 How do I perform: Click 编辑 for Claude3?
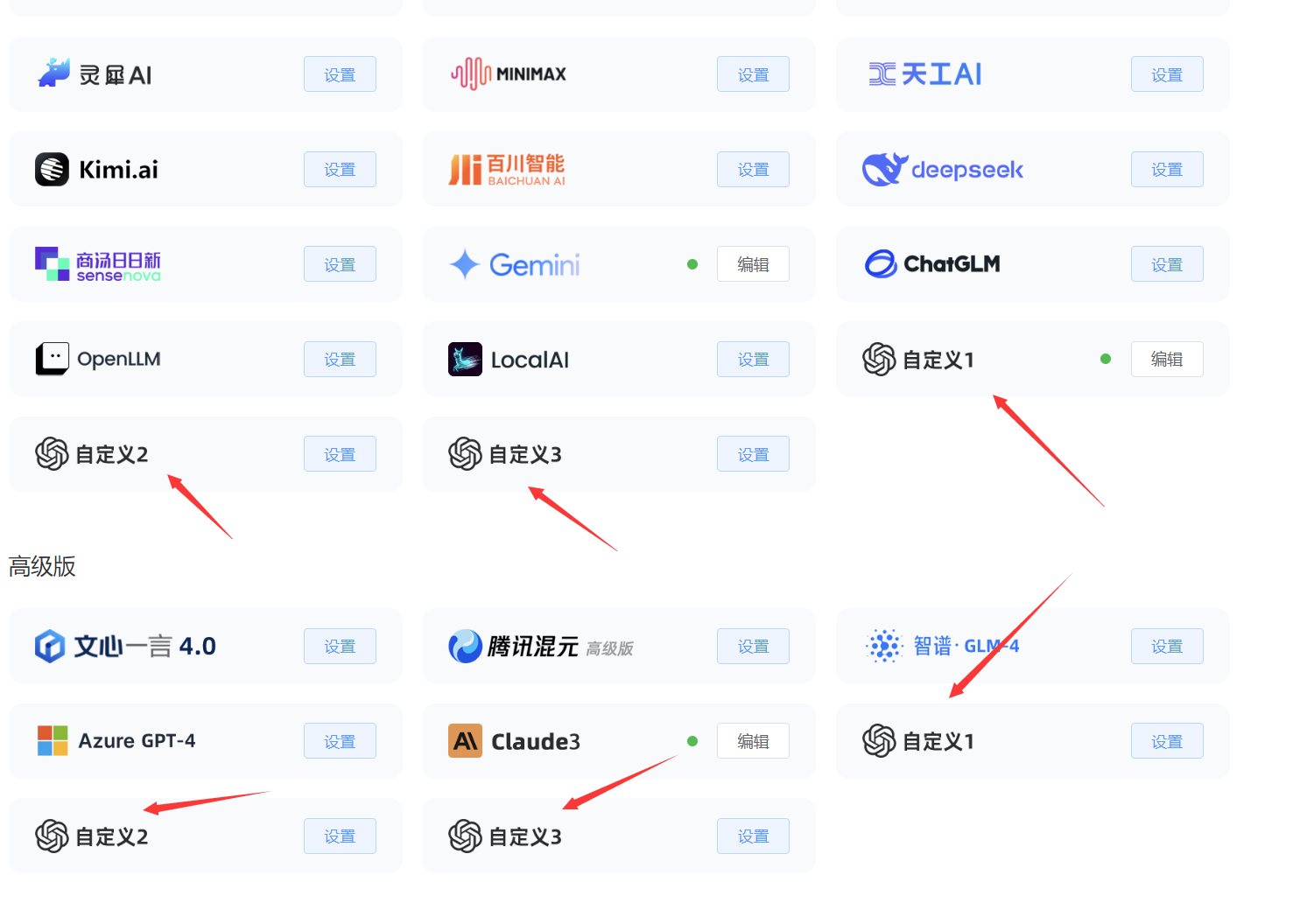click(753, 741)
